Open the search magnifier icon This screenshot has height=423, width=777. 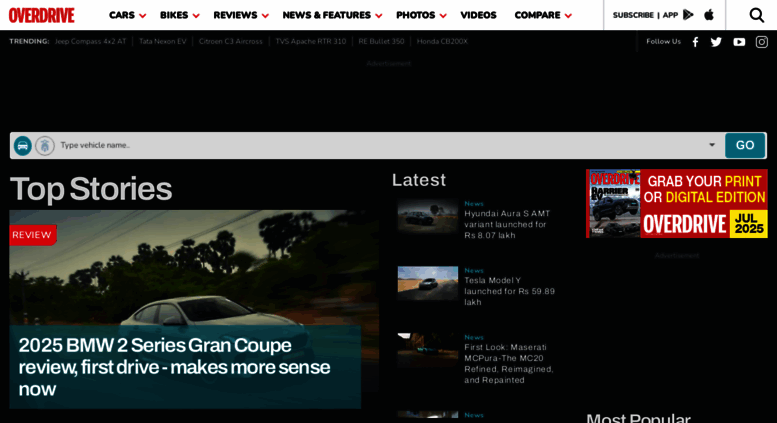tap(756, 15)
